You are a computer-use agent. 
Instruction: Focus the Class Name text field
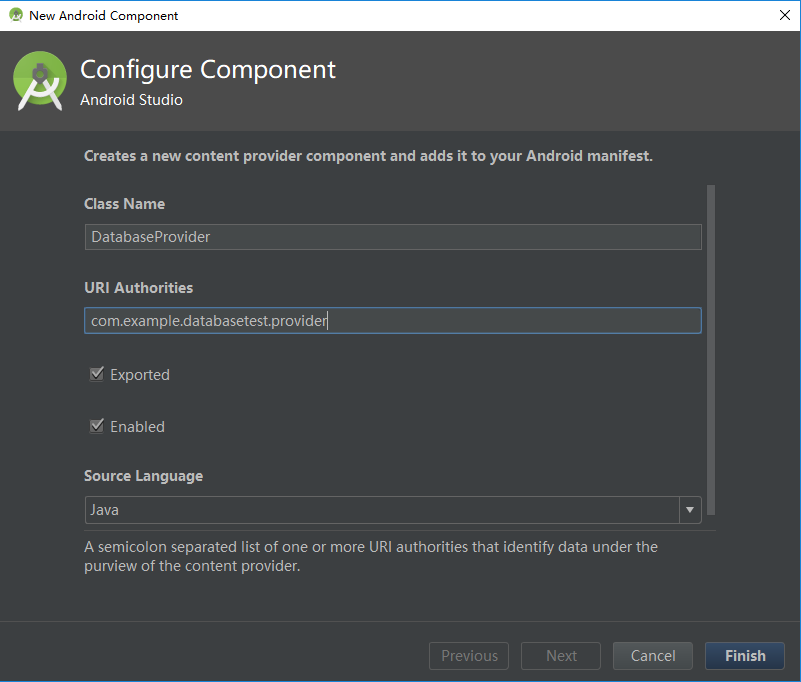(x=393, y=237)
